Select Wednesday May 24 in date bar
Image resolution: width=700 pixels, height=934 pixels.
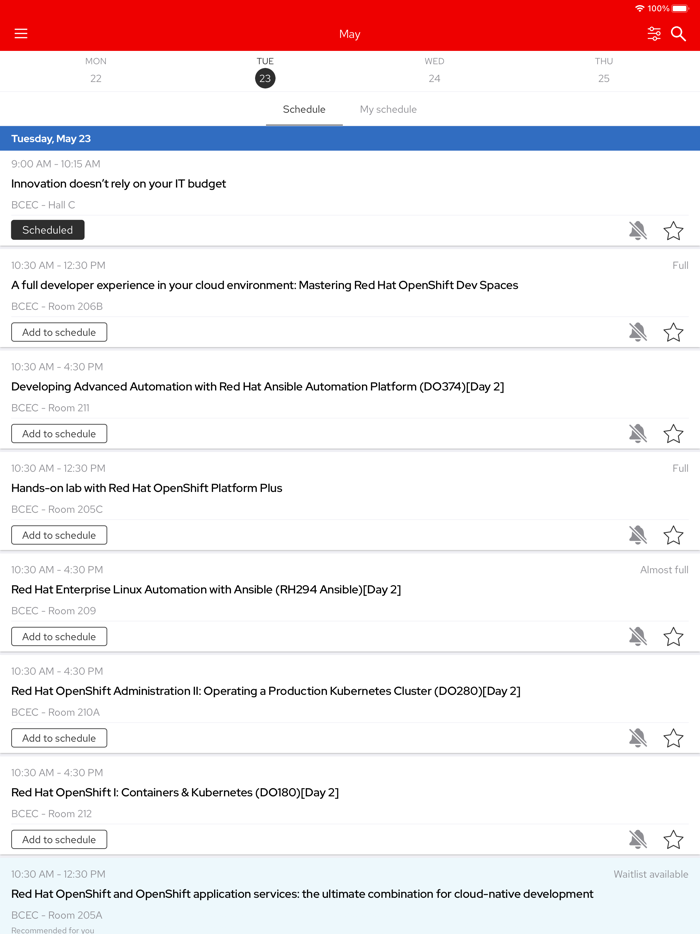pyautogui.click(x=434, y=70)
